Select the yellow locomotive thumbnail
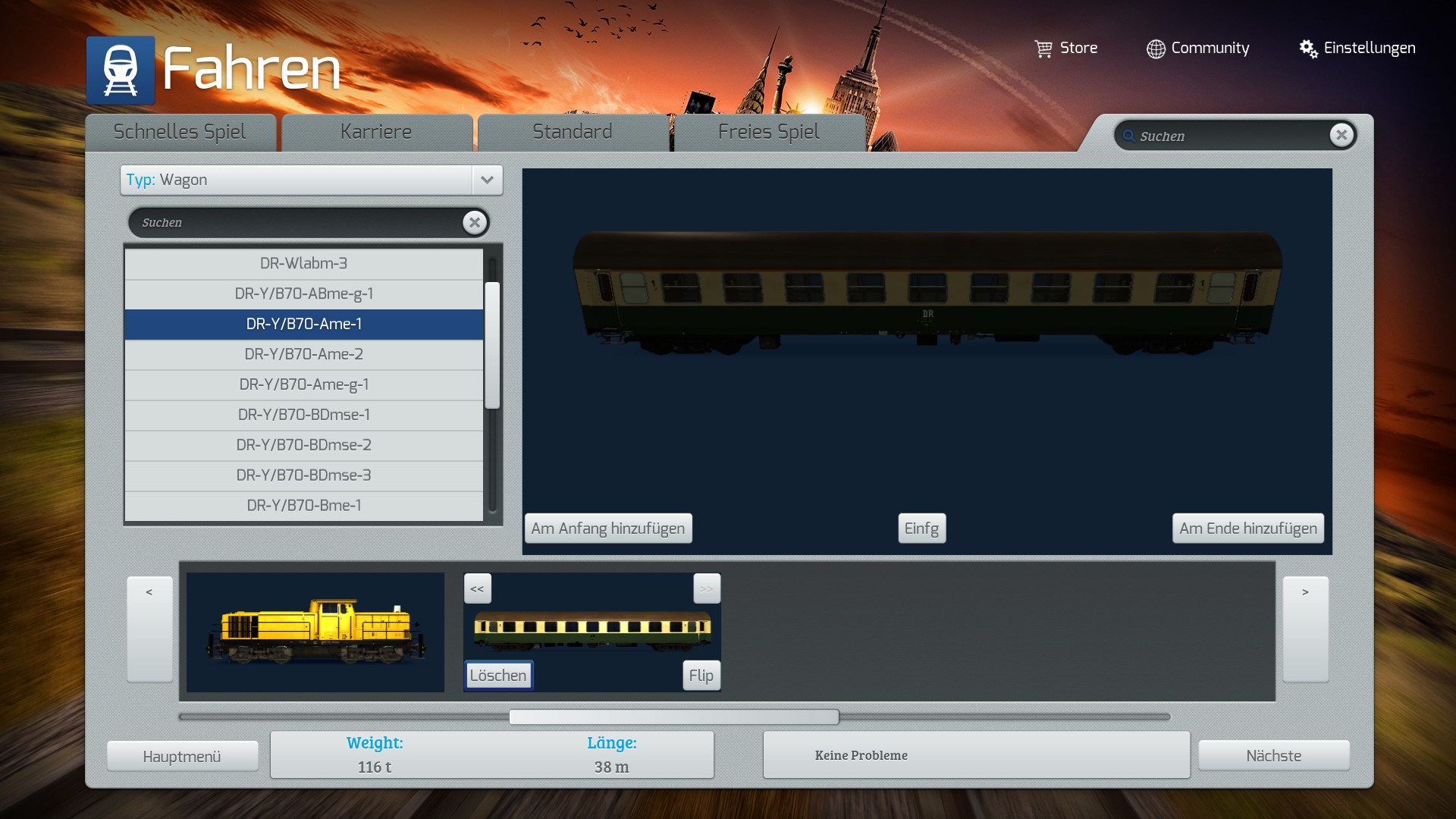Screen dimensions: 1456x819 [315, 632]
